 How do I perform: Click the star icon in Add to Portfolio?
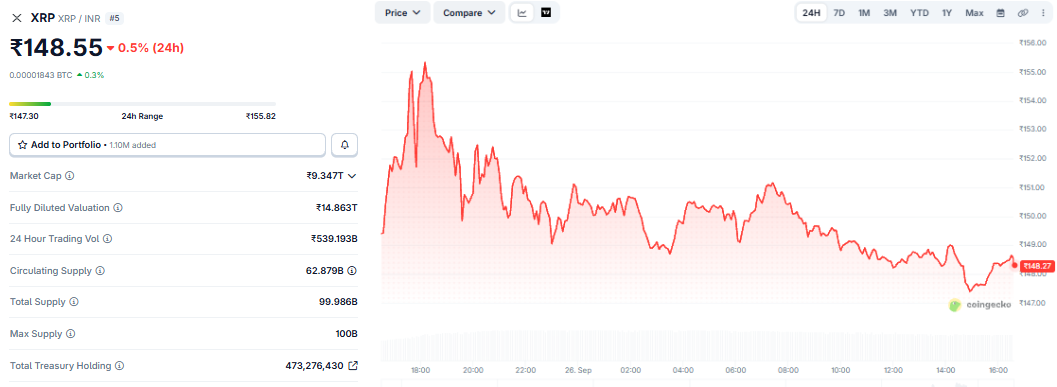22,145
